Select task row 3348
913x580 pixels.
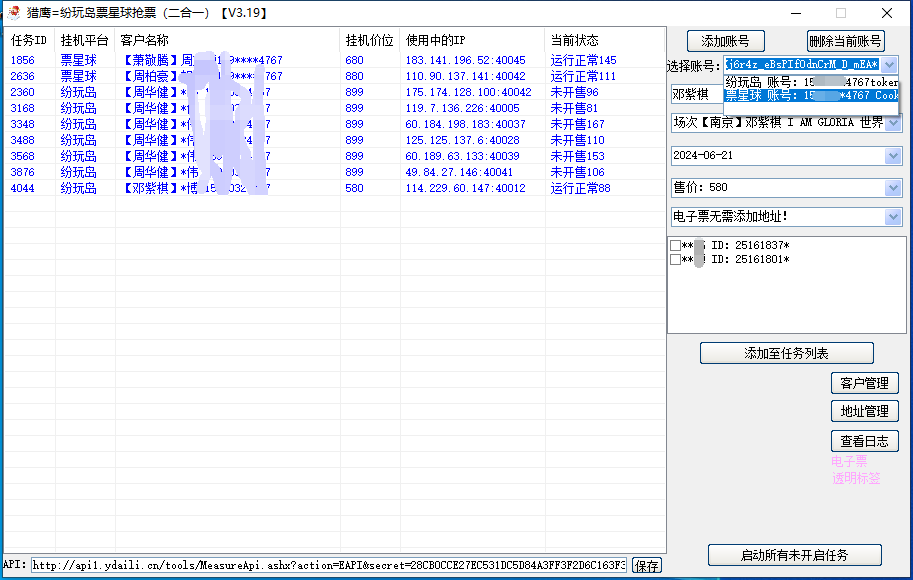[335, 124]
